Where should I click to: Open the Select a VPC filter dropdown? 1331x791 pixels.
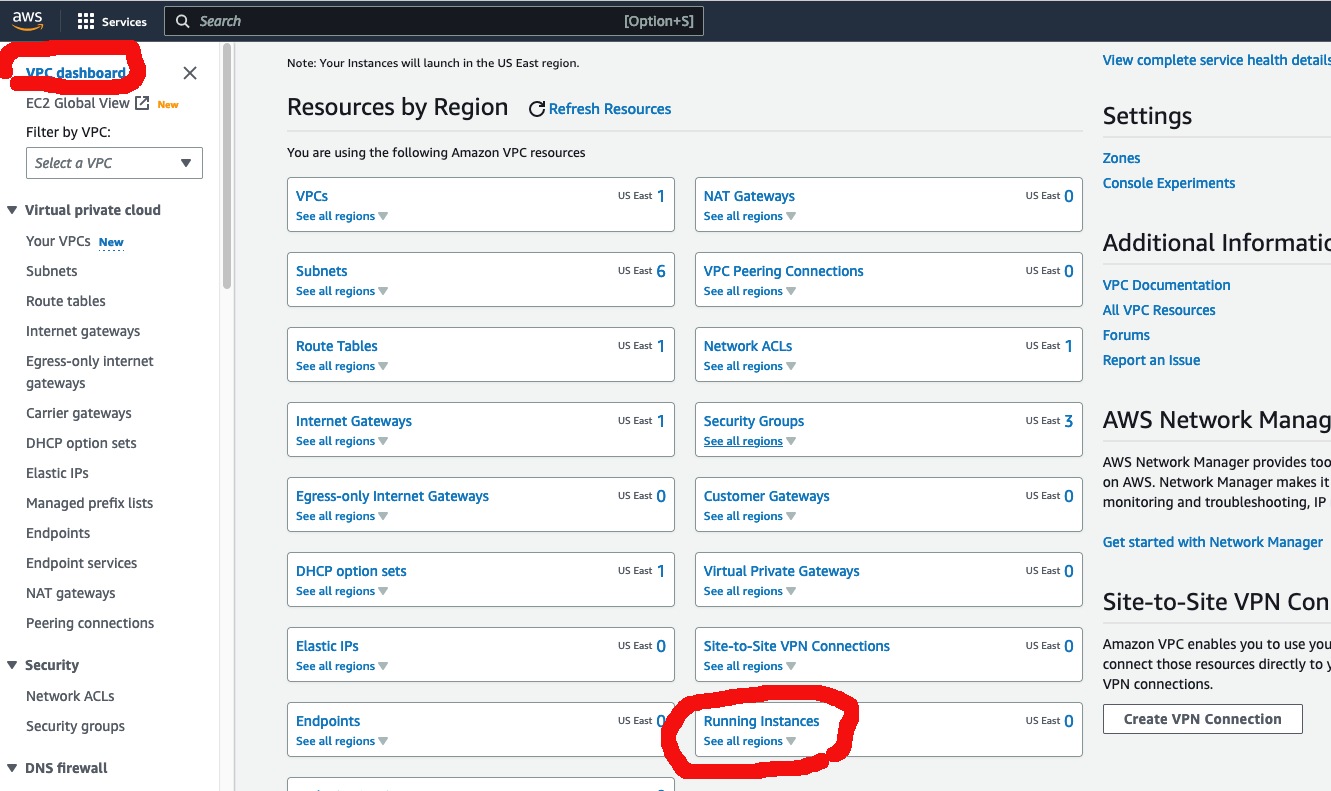[114, 163]
